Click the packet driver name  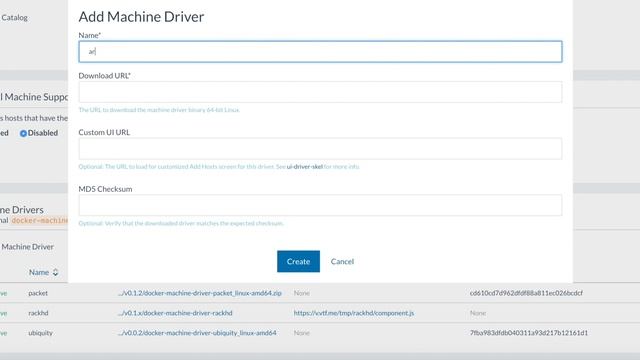(38, 293)
